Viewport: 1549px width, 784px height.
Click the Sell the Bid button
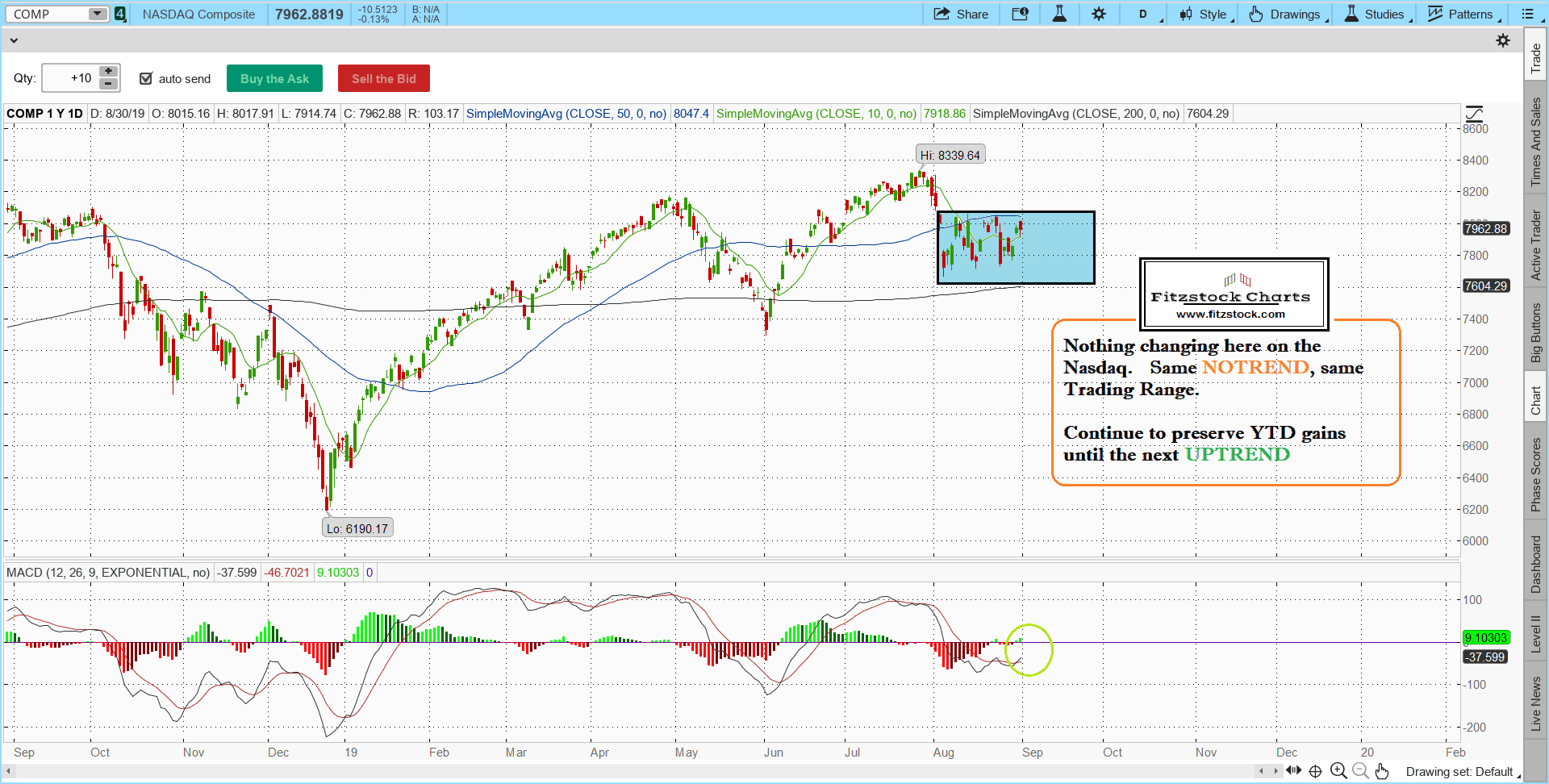(x=383, y=78)
